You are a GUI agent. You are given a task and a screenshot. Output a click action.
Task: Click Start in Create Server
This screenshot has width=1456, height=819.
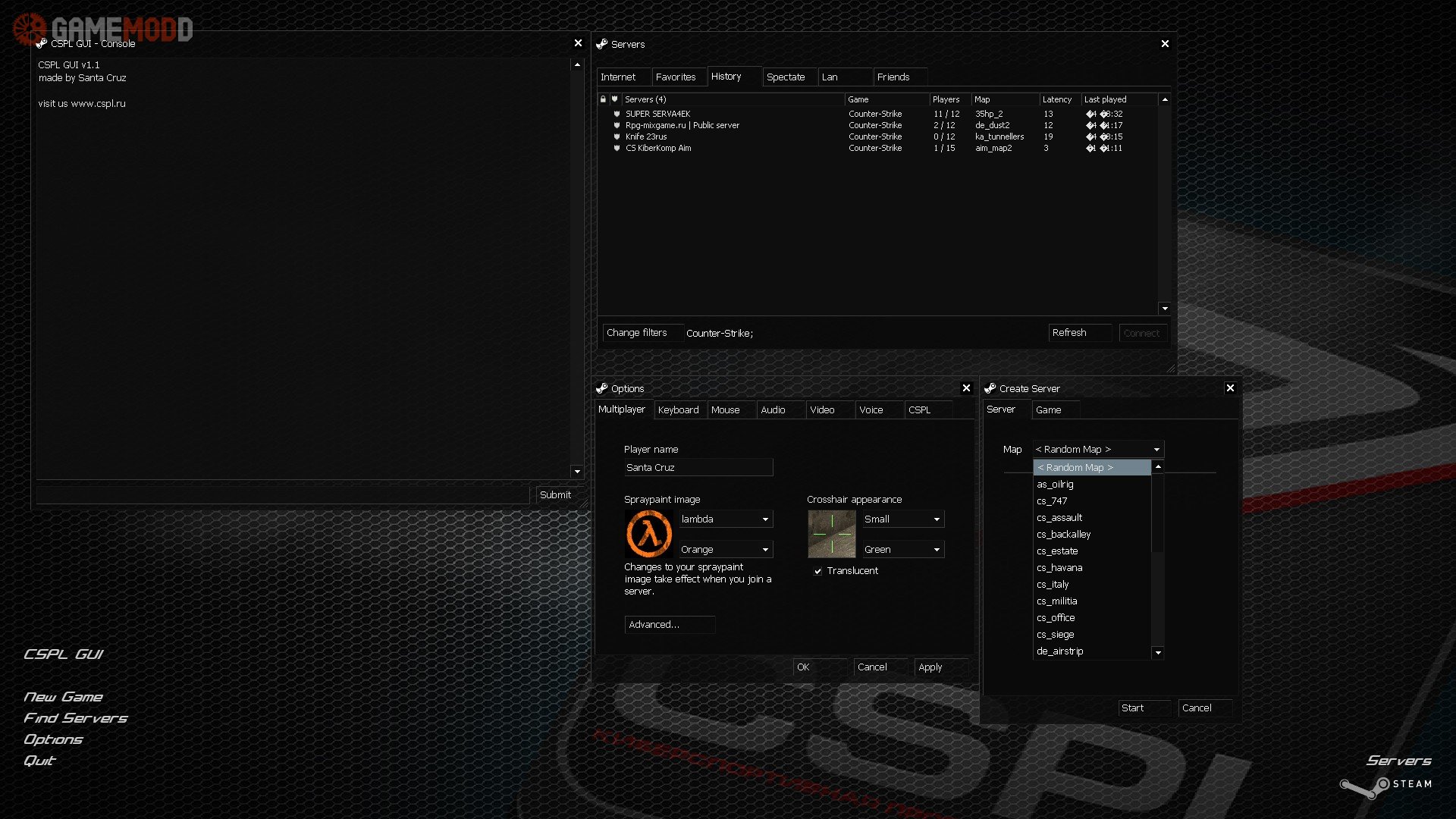click(x=1143, y=708)
